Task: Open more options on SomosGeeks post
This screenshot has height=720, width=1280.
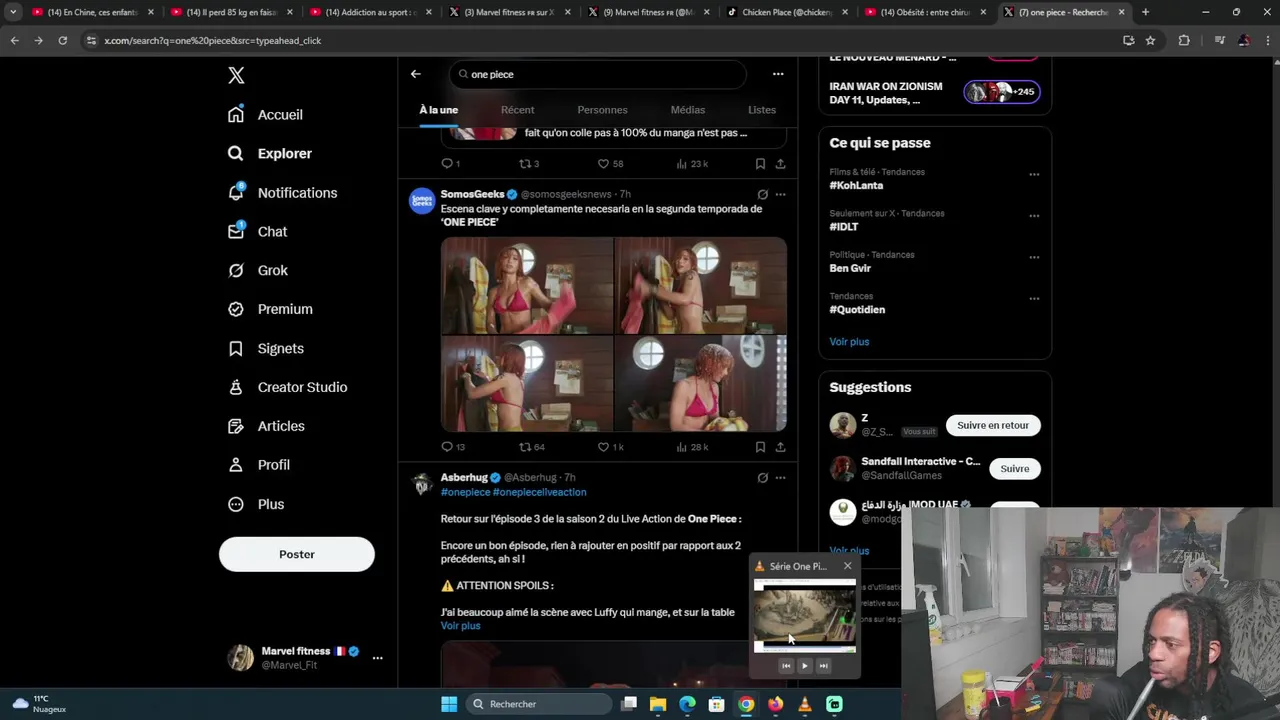Action: click(781, 194)
